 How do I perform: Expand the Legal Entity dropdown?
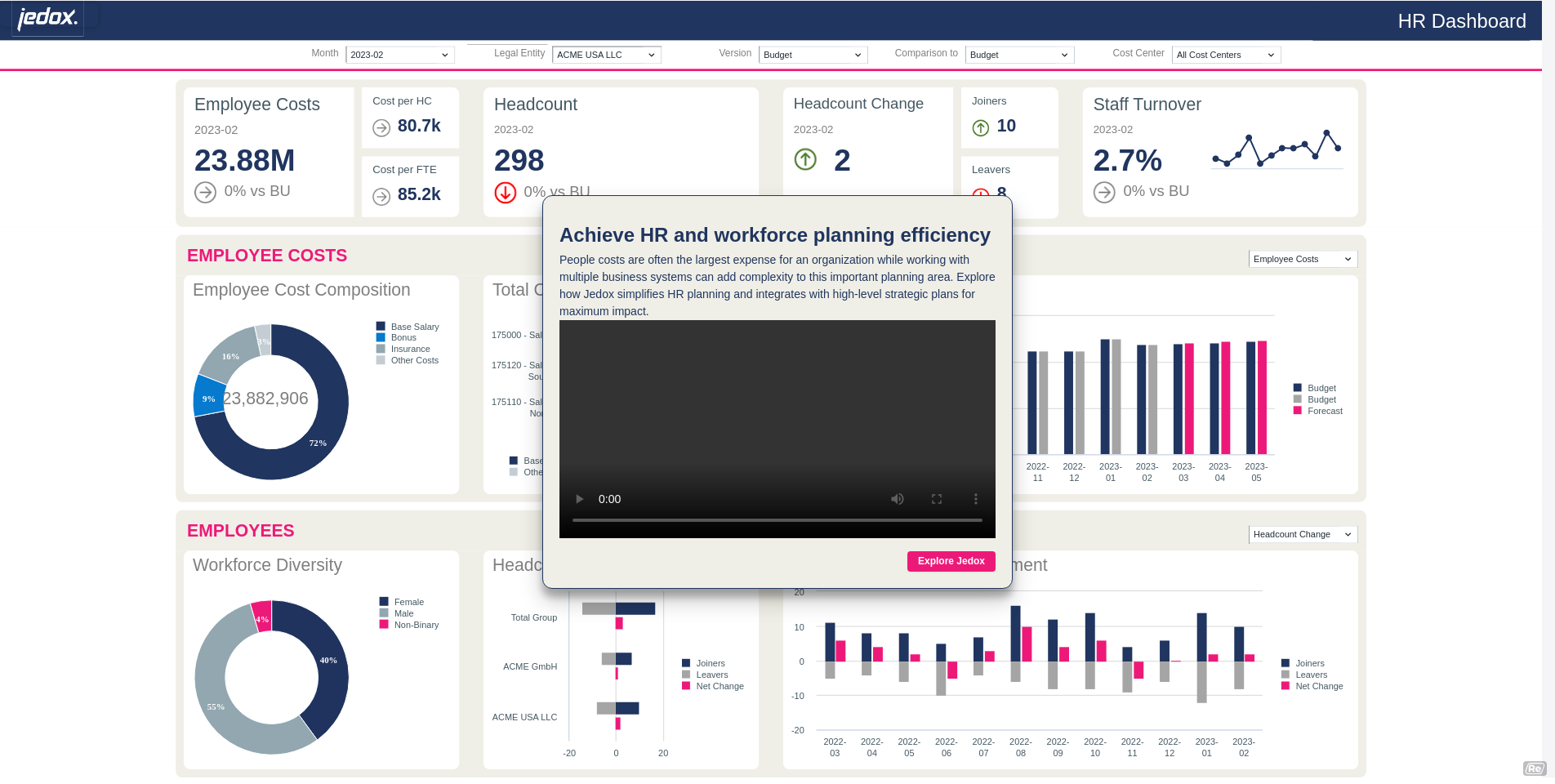[606, 55]
